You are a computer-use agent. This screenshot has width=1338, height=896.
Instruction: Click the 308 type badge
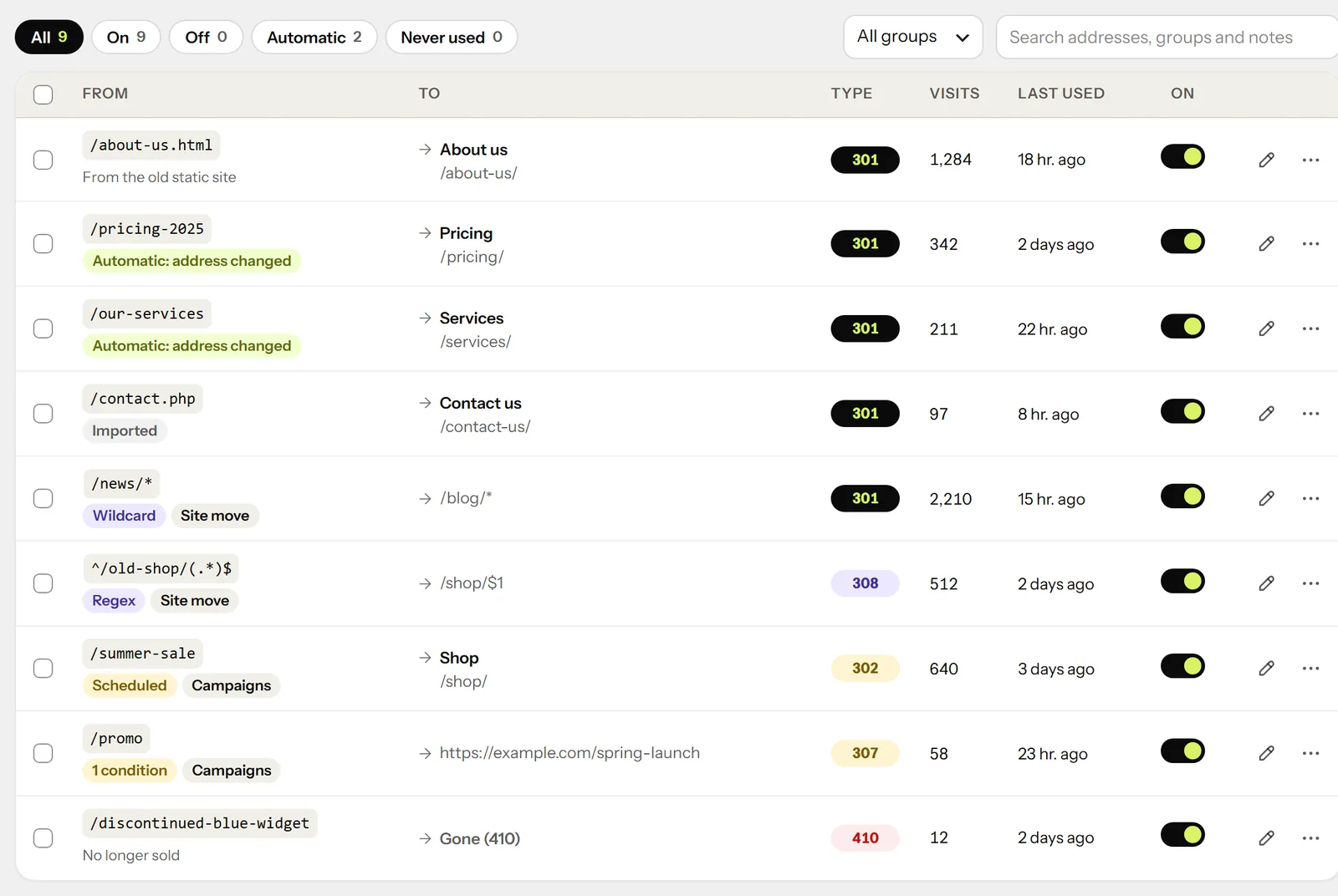[x=865, y=583]
